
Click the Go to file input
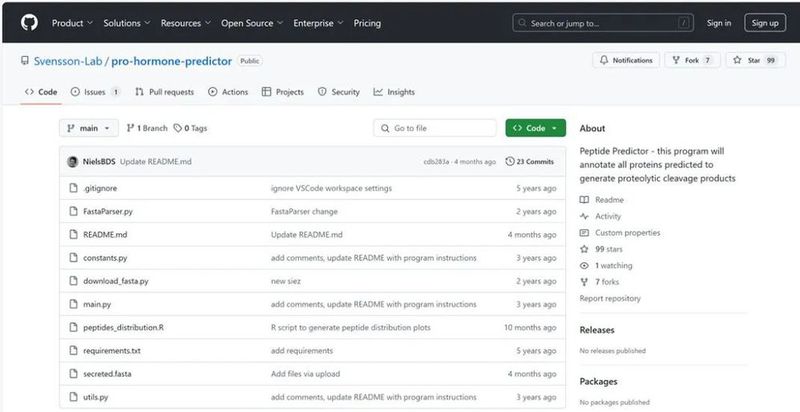435,128
